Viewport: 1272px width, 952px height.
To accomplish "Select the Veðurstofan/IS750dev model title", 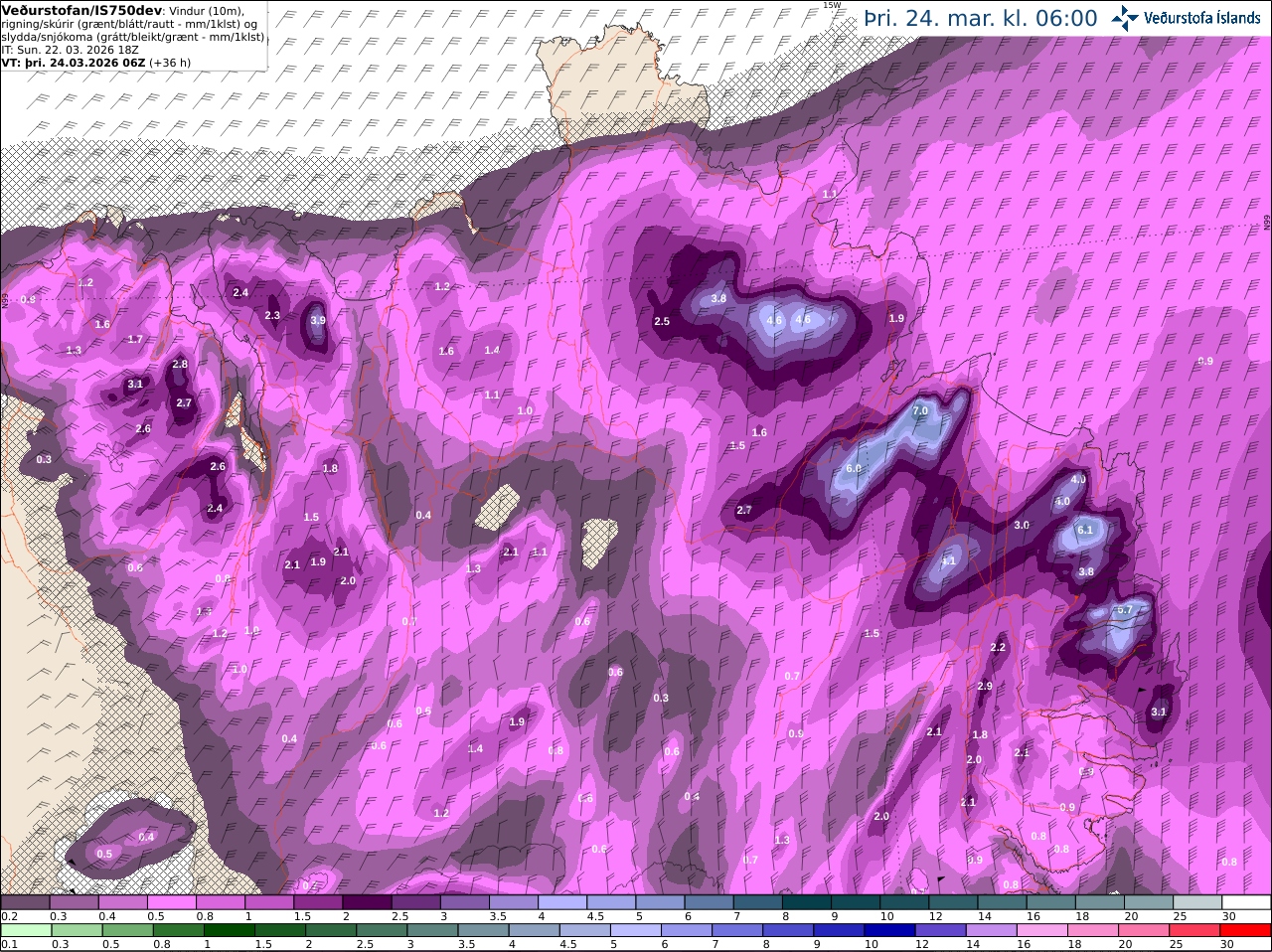I will tap(75, 9).
